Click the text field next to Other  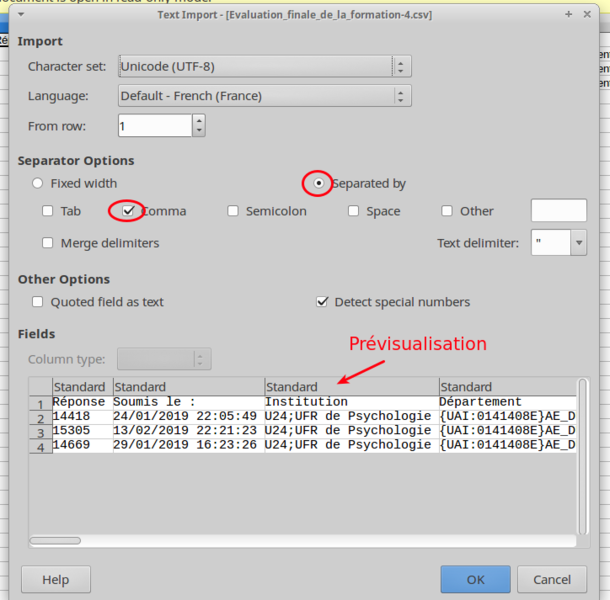click(x=558, y=211)
